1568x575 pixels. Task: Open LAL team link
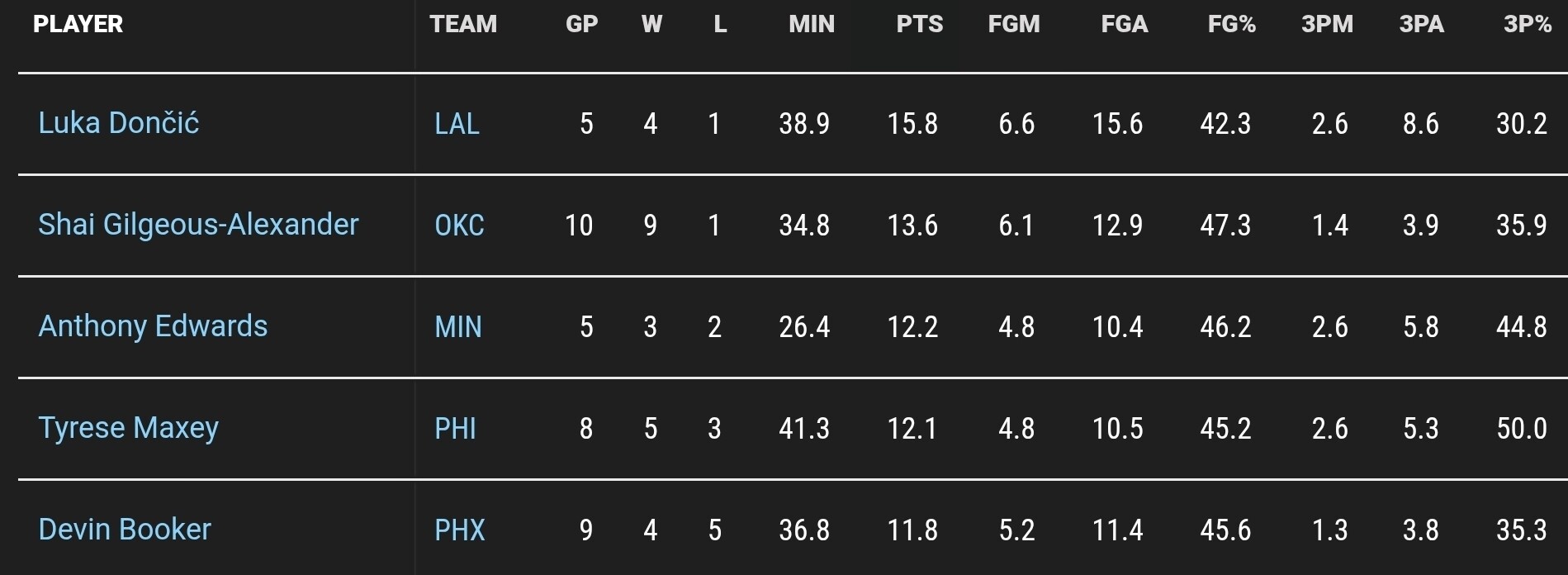pos(457,124)
